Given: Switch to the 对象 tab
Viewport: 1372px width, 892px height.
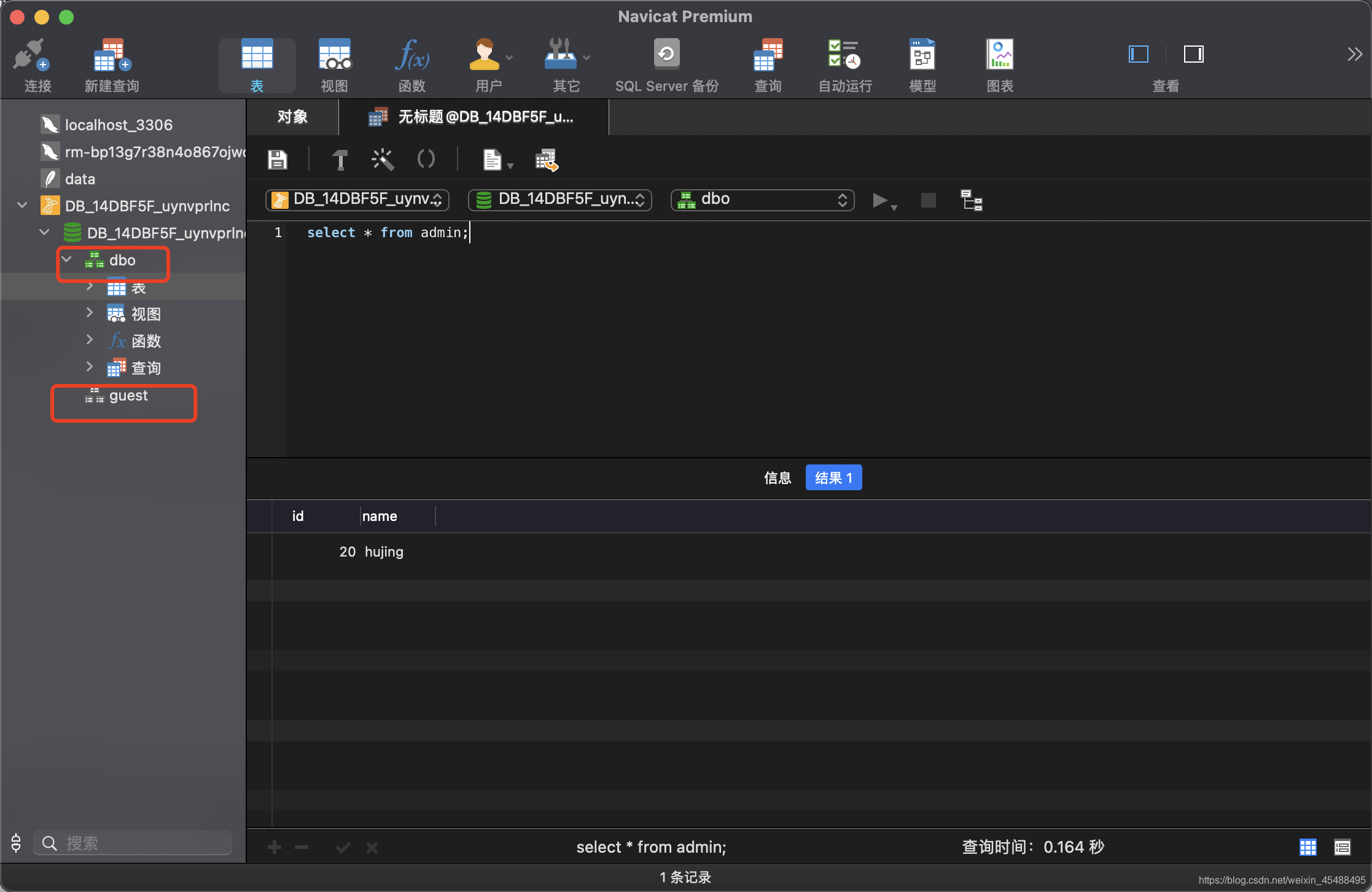Looking at the screenshot, I should [292, 117].
